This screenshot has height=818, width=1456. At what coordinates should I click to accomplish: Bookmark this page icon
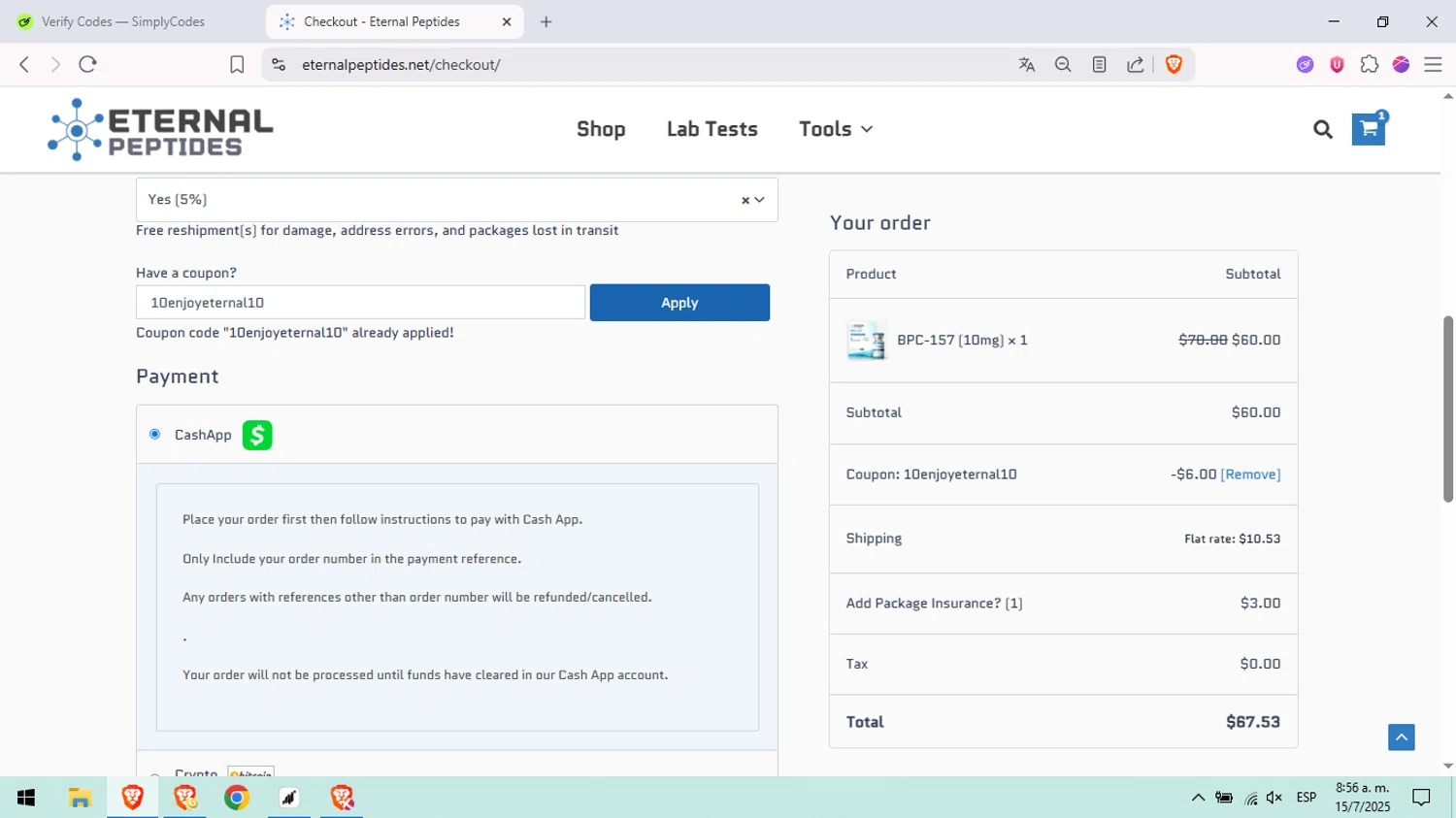pos(237,65)
